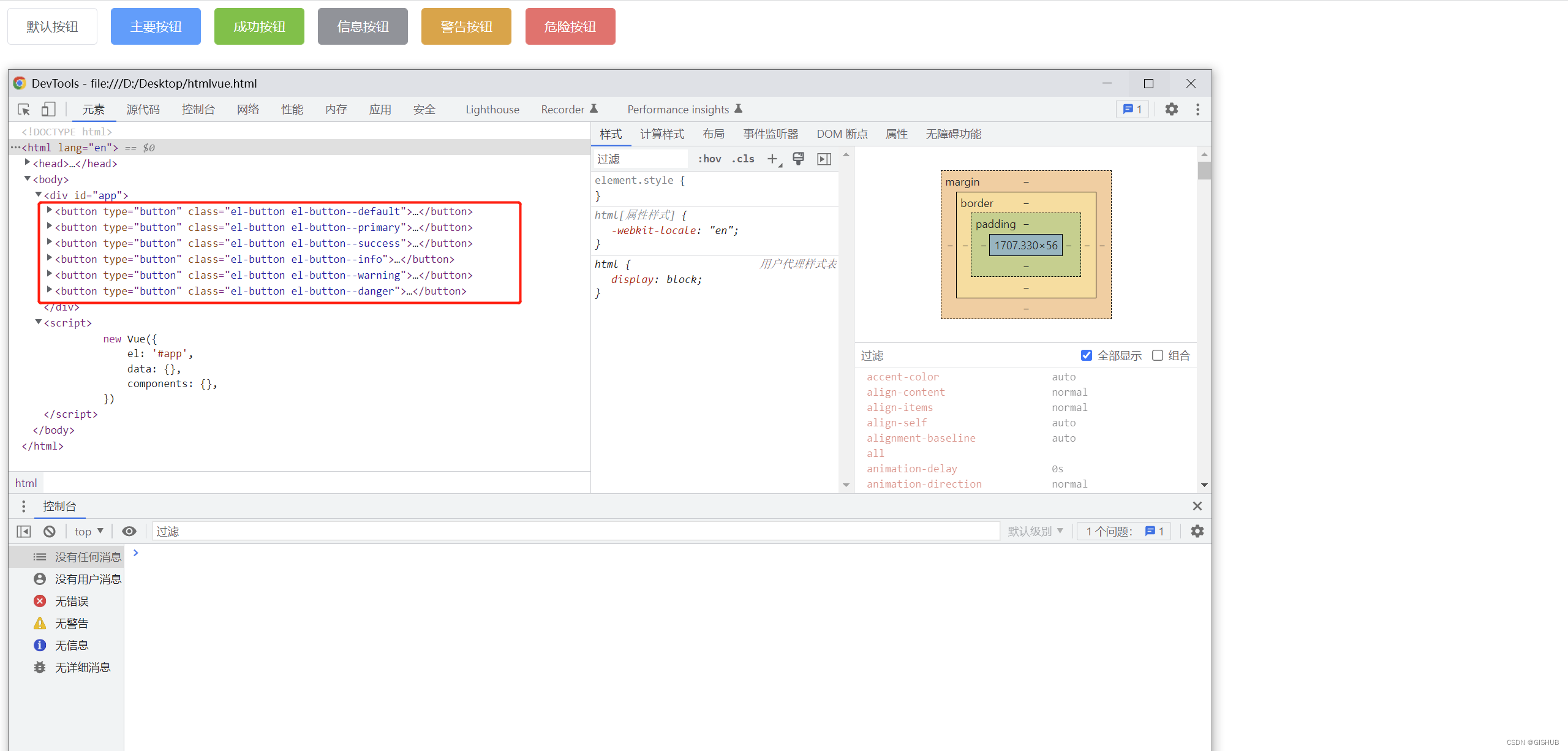Click the 默认按钮 page button
The height and width of the screenshot is (751, 1568).
[52, 26]
